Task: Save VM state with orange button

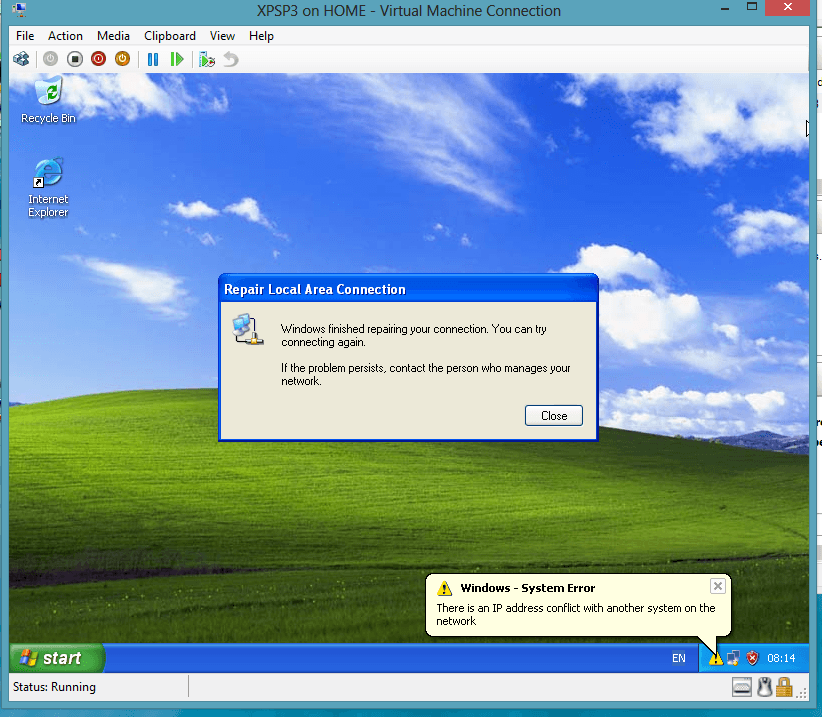Action: pos(122,59)
